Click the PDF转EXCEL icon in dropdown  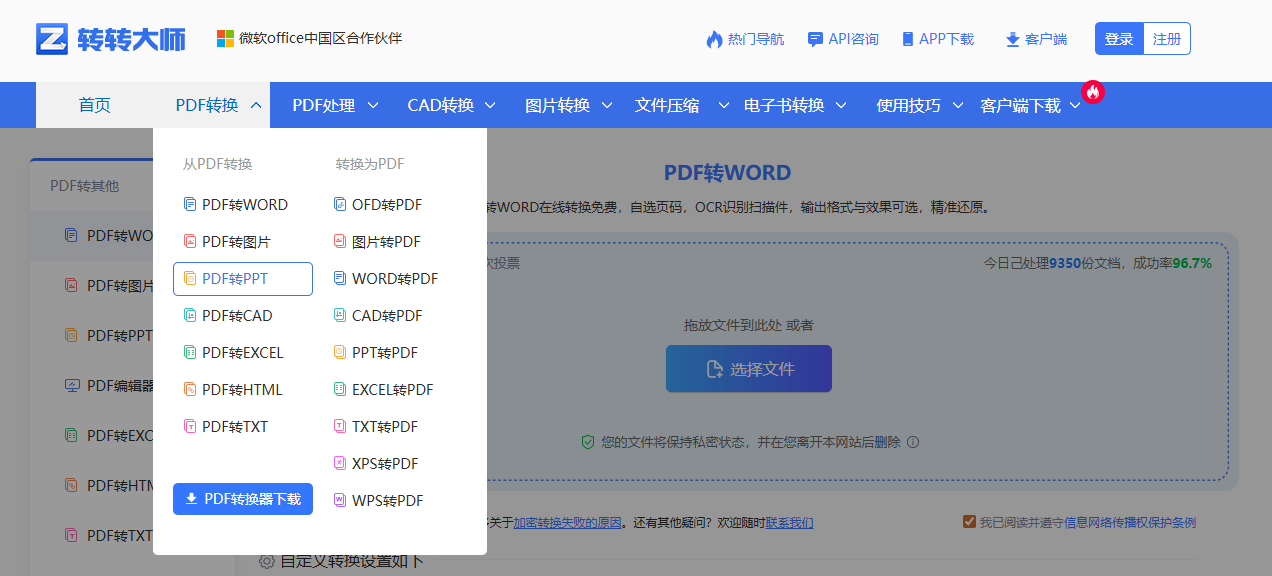(190, 352)
